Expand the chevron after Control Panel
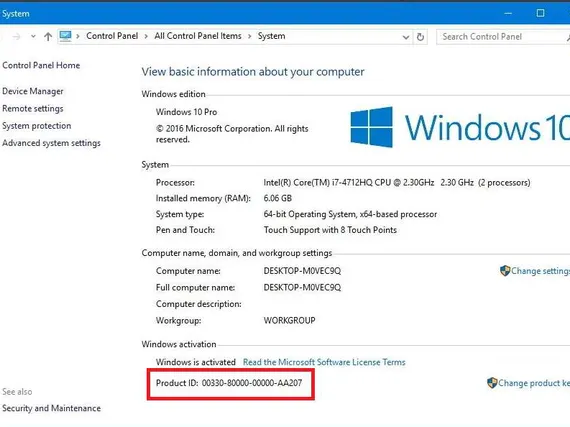This screenshot has width=570, height=427. (146, 36)
